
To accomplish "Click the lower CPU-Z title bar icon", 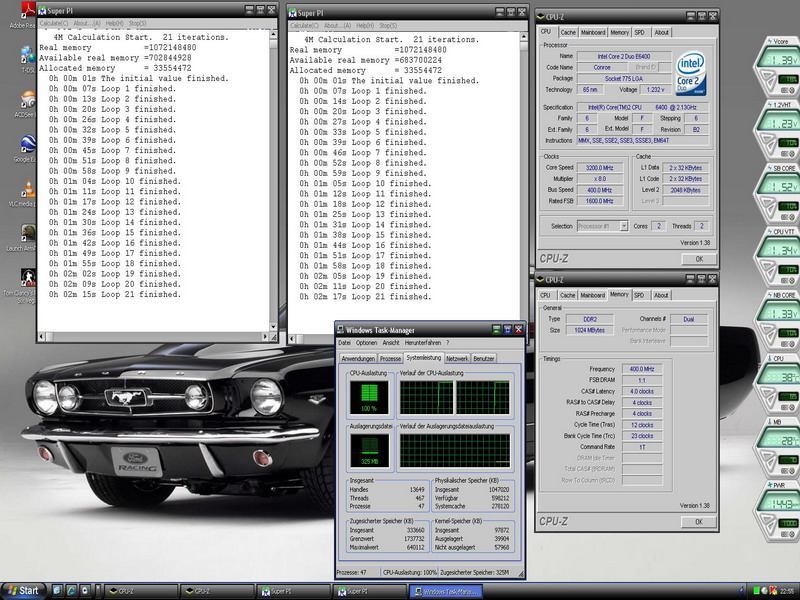I will [540, 279].
